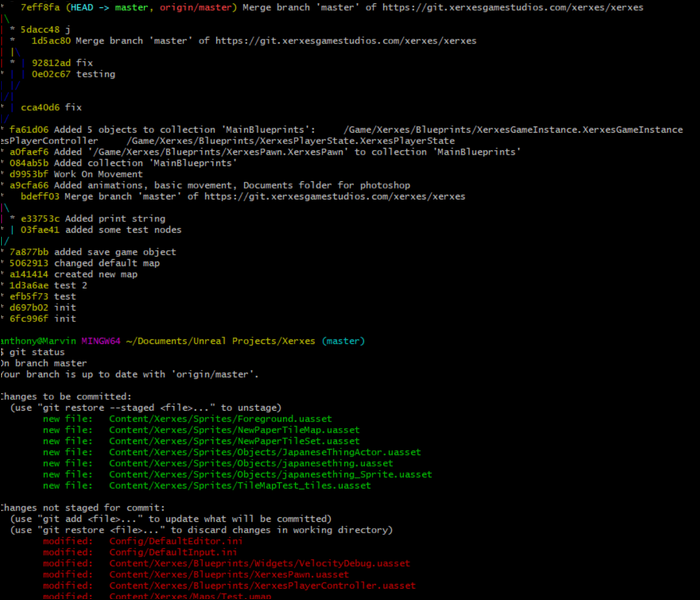Click the path ~/Documents/Unreal Projects/Xerxes

[221, 341]
